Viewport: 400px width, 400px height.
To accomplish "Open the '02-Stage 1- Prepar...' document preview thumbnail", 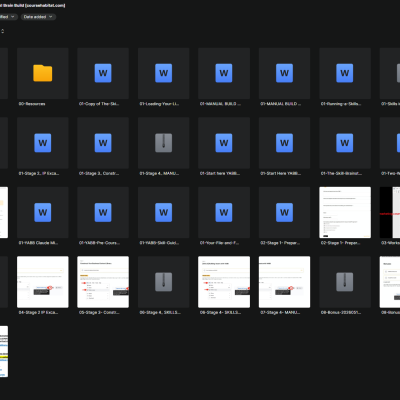I will [x=345, y=212].
